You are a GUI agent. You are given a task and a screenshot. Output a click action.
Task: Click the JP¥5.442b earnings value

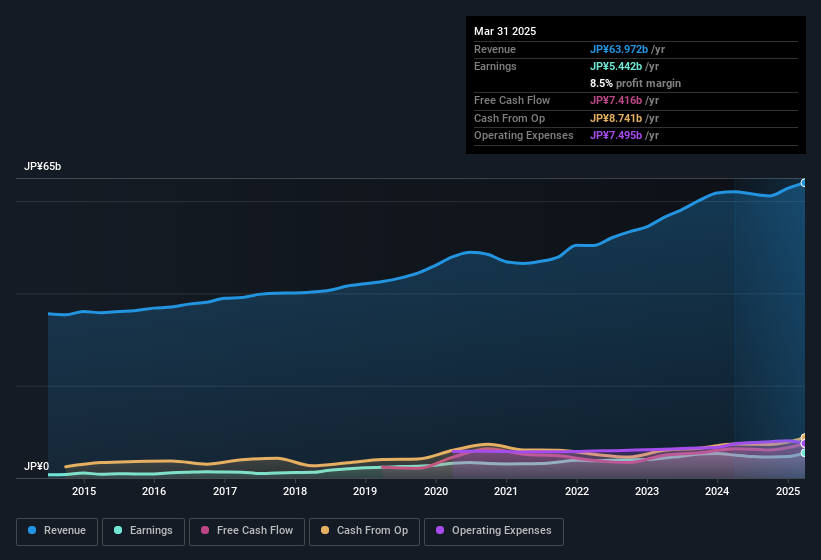616,66
